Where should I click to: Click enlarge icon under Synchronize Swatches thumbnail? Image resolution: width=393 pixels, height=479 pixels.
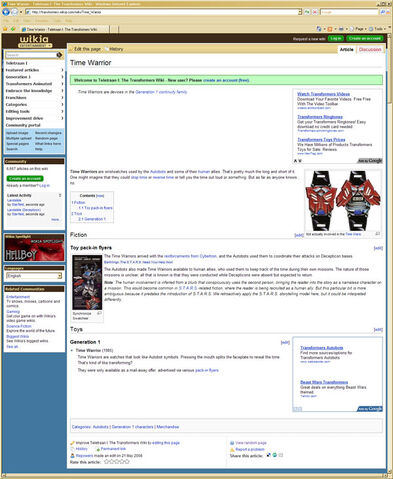pyautogui.click(x=99, y=313)
